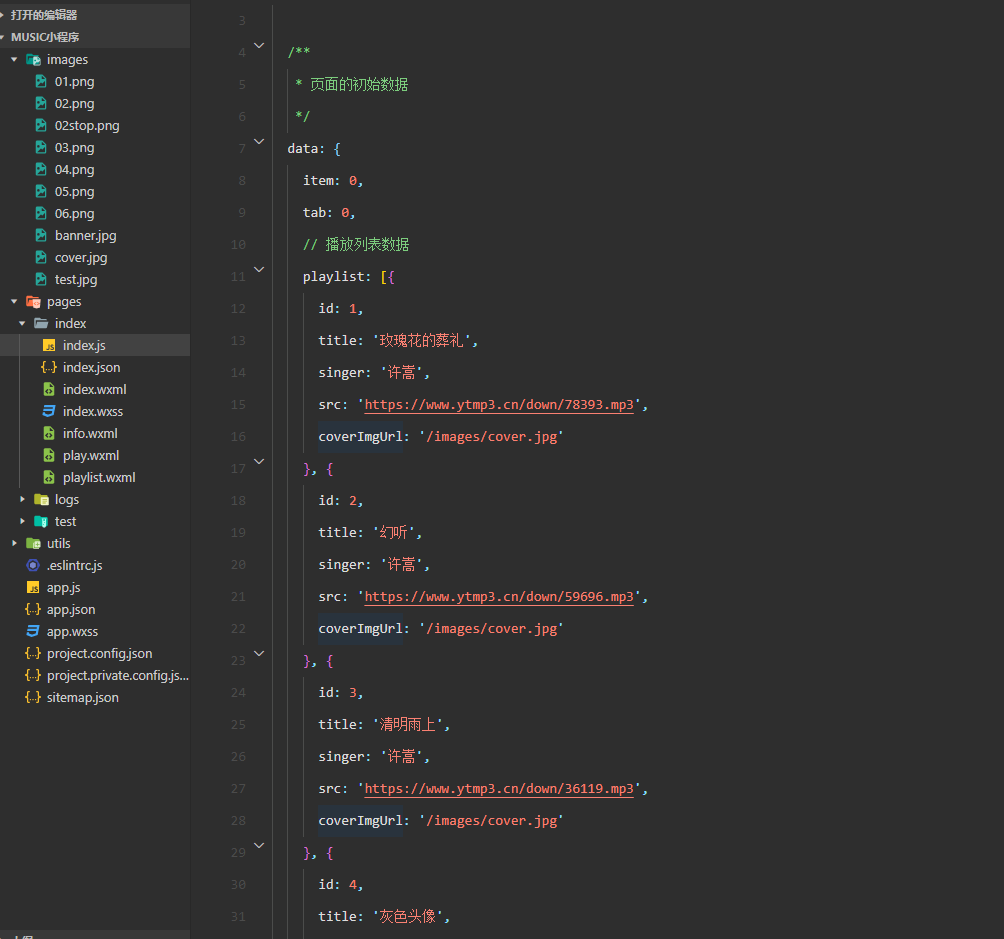The height and width of the screenshot is (939, 1004).
Task: Click the logs folder icon
Action: pyautogui.click(x=41, y=500)
